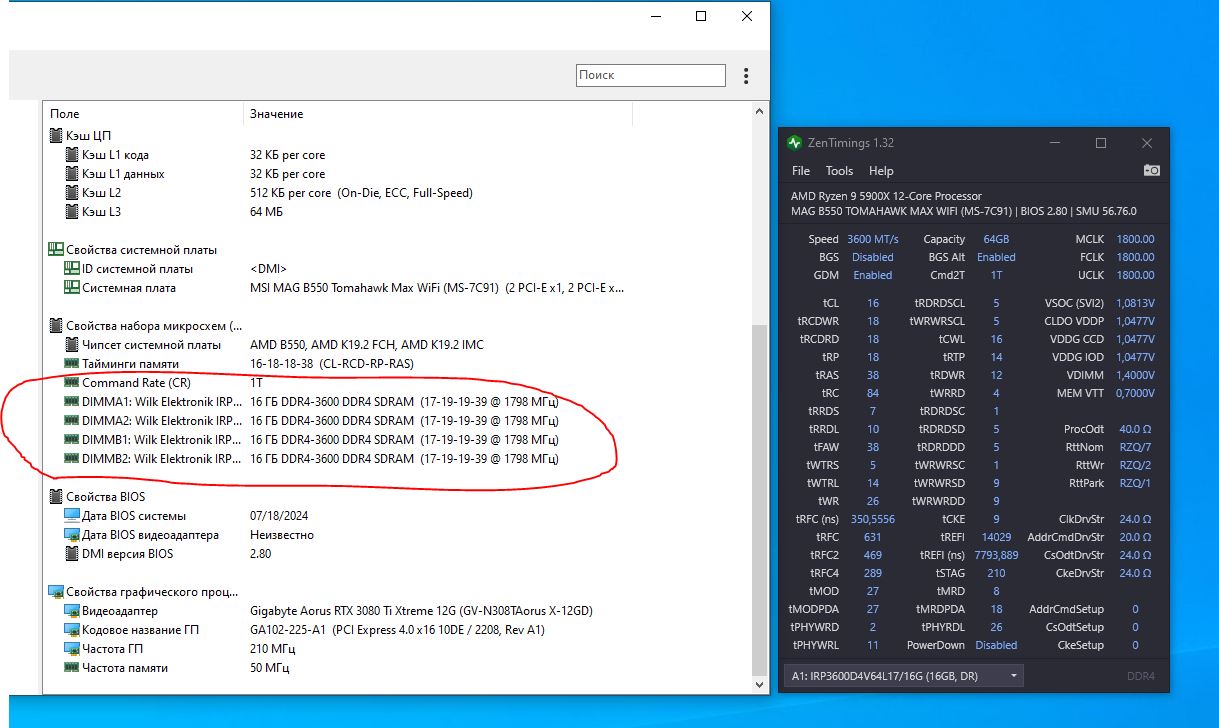Viewport: 1219px width, 728px height.
Task: Click the GDM Enabled value
Action: [873, 275]
